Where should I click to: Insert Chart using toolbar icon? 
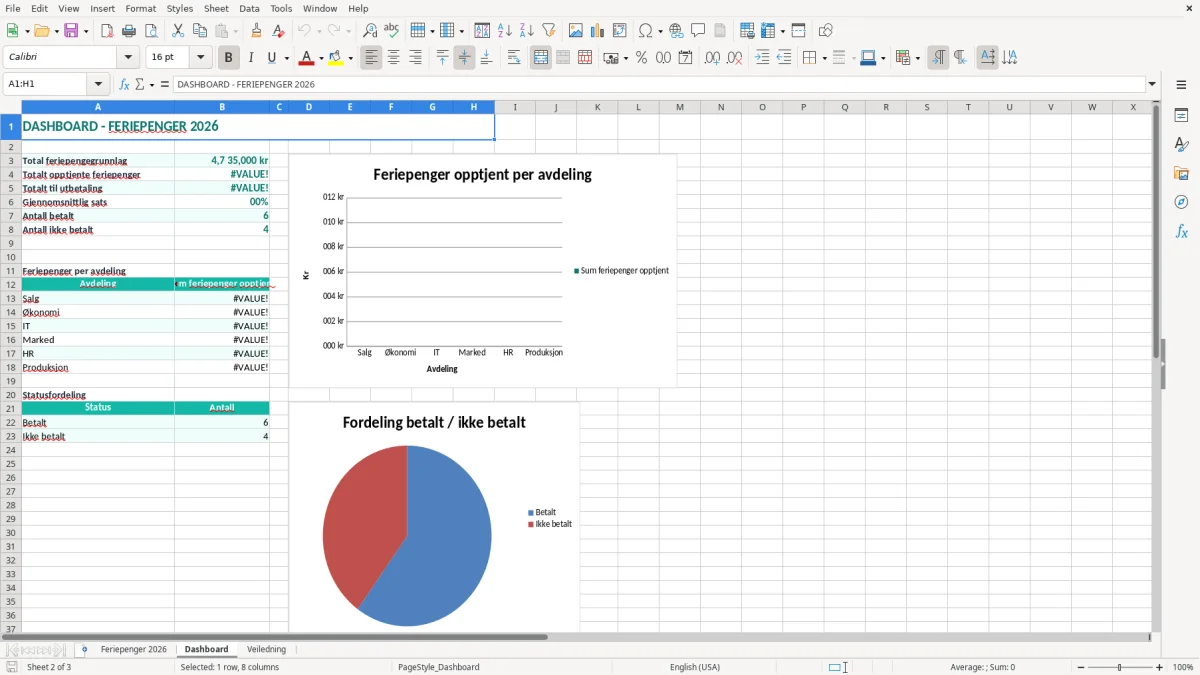click(598, 31)
